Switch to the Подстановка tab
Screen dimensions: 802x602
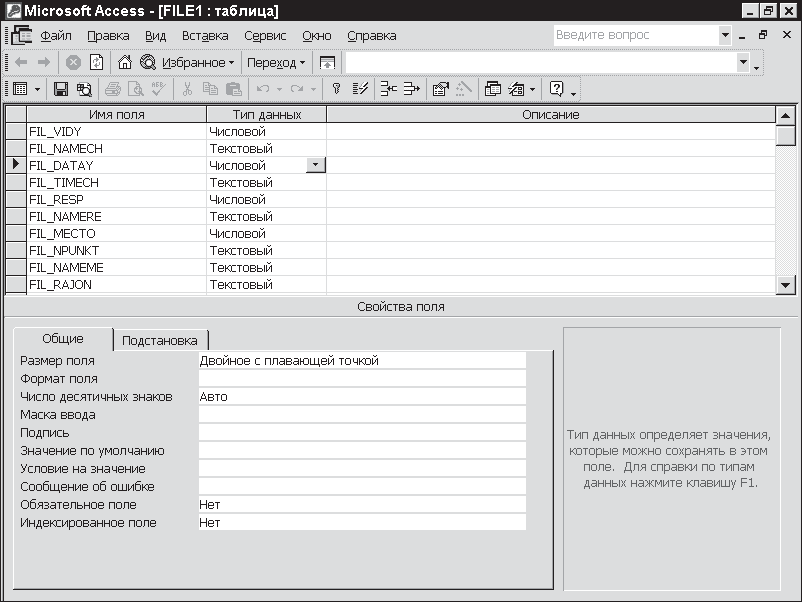coord(160,340)
